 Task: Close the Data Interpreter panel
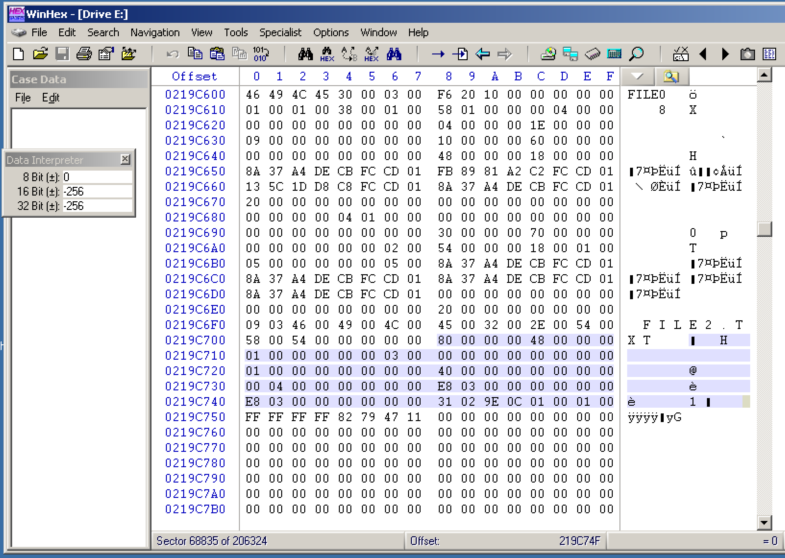point(125,159)
